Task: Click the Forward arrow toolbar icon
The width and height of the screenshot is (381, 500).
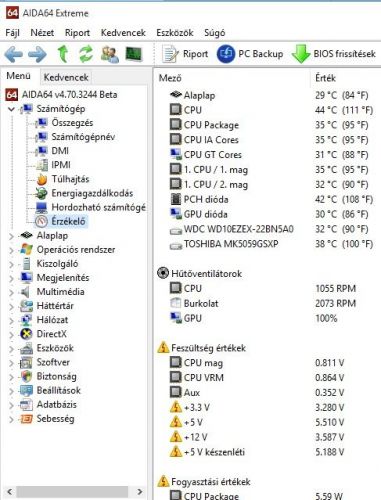Action: pyautogui.click(x=37, y=54)
